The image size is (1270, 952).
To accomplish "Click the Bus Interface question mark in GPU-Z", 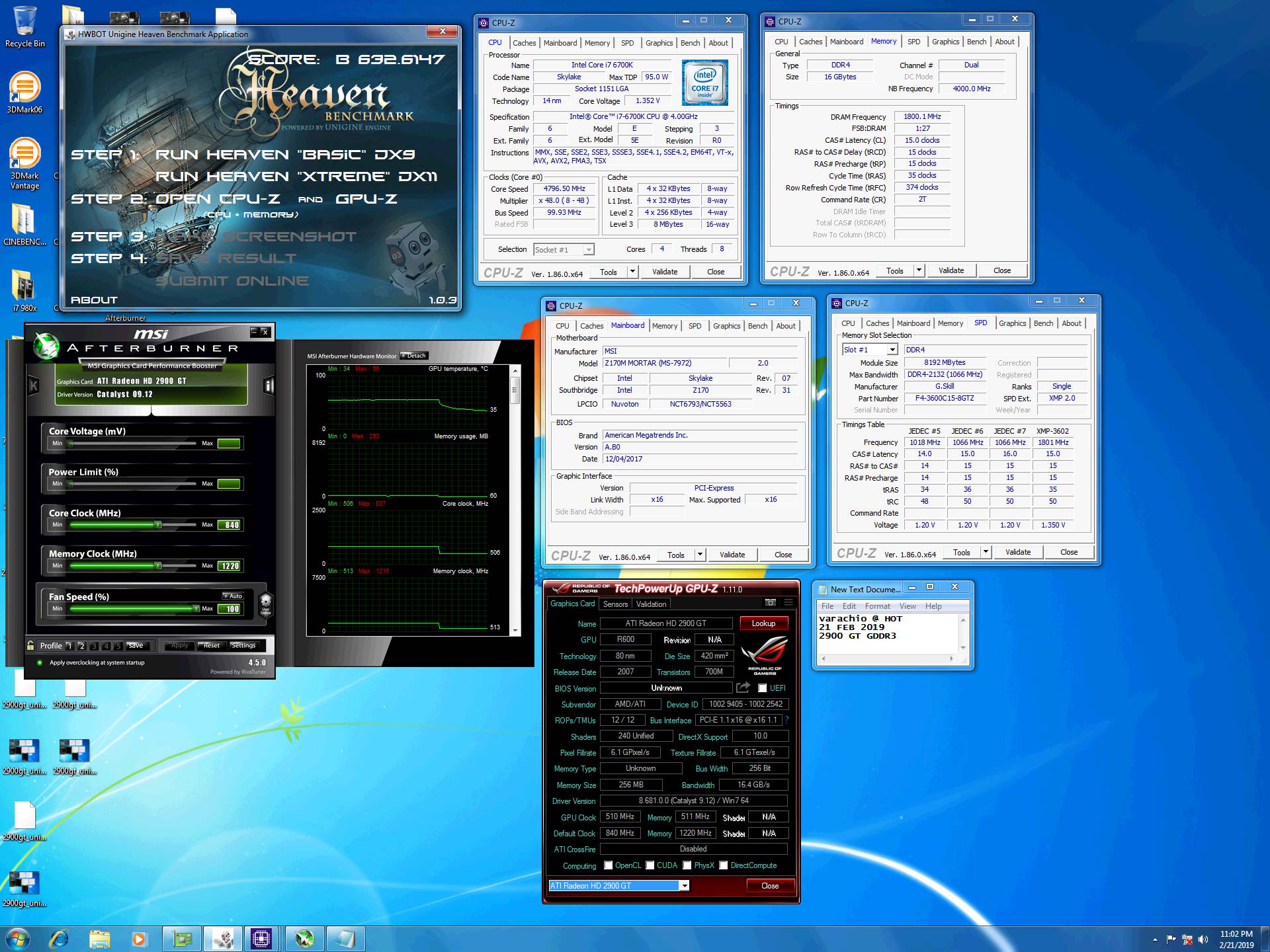I will click(786, 720).
